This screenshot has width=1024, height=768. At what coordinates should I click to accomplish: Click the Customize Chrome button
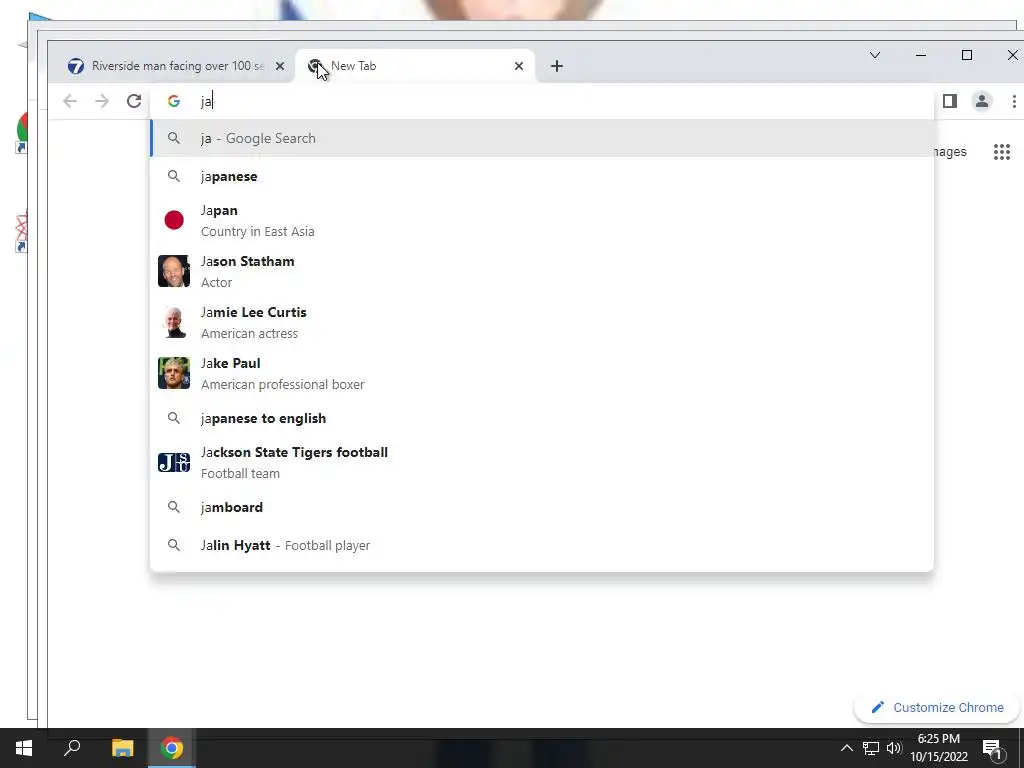coord(937,707)
